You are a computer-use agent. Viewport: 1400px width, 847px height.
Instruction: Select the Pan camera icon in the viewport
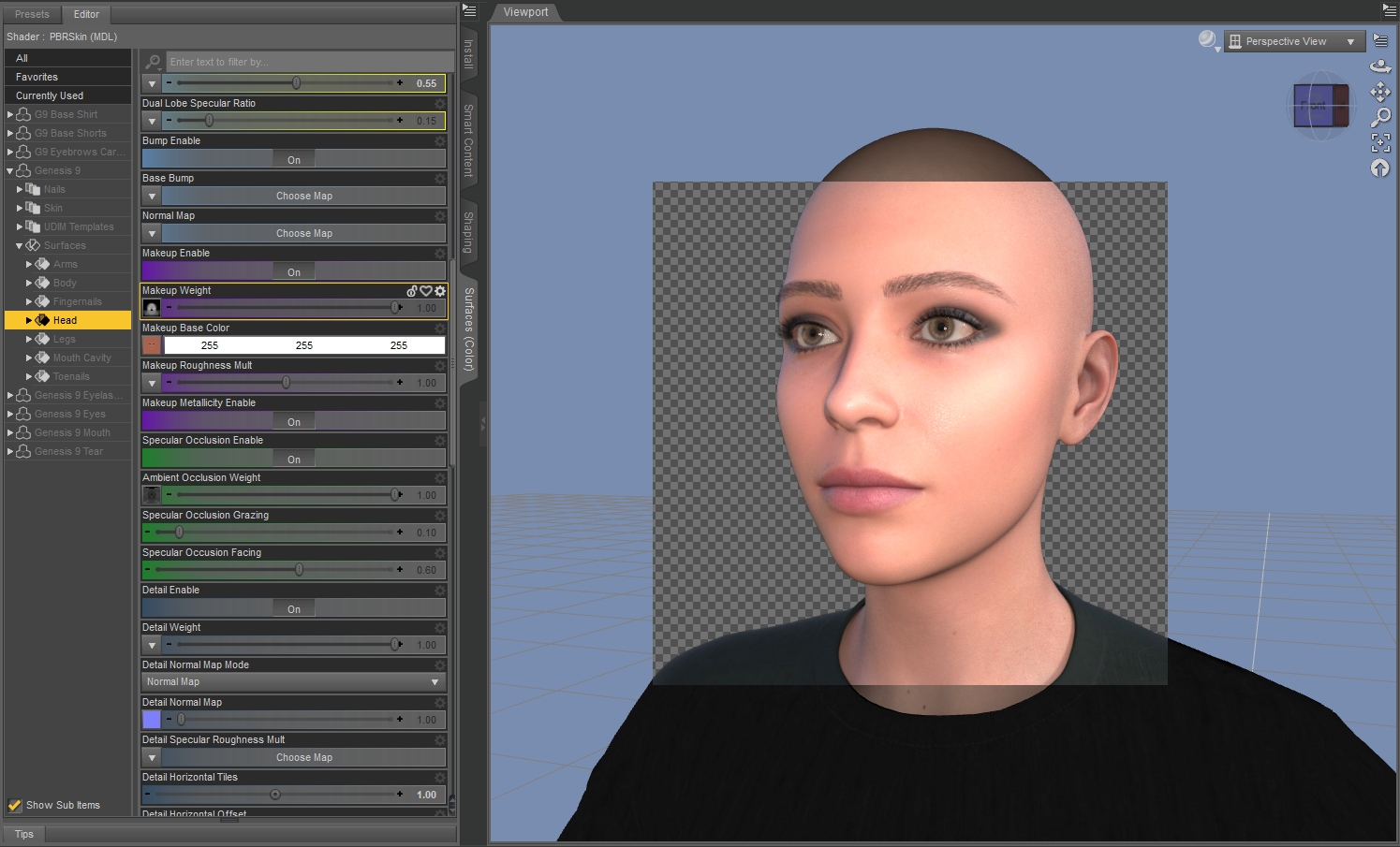coord(1380,92)
